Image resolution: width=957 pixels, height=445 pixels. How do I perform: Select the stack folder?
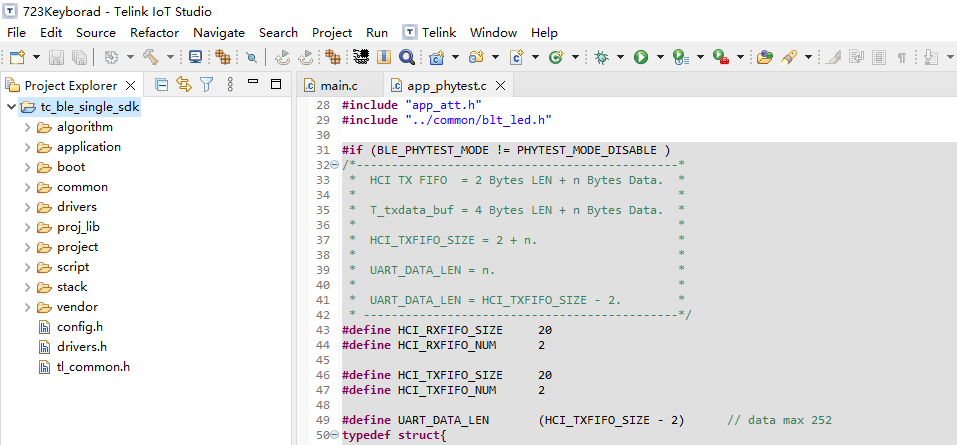72,287
